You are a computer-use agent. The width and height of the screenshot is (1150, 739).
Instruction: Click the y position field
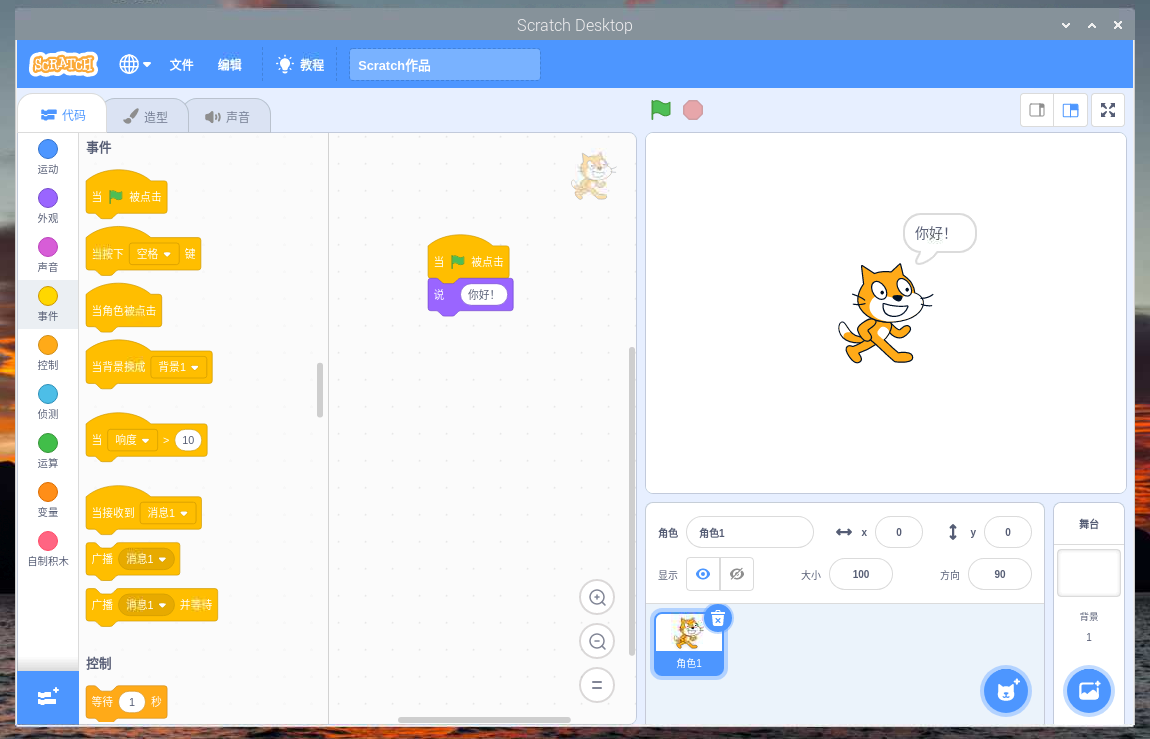click(x=1007, y=532)
